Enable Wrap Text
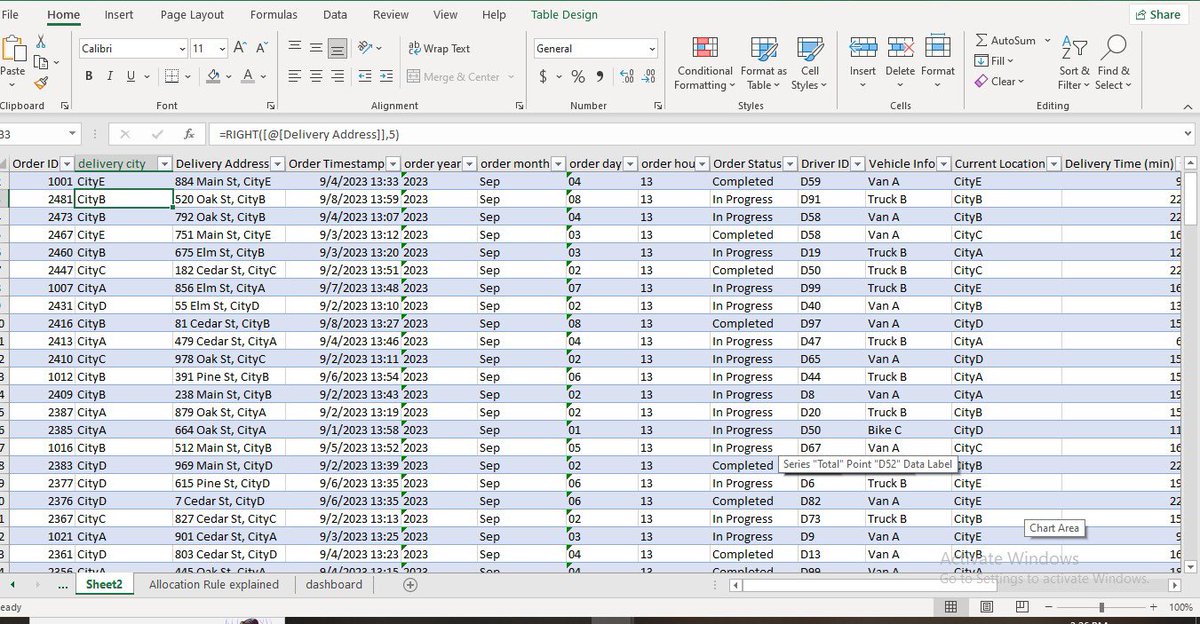The width and height of the screenshot is (1200, 624). coord(437,48)
